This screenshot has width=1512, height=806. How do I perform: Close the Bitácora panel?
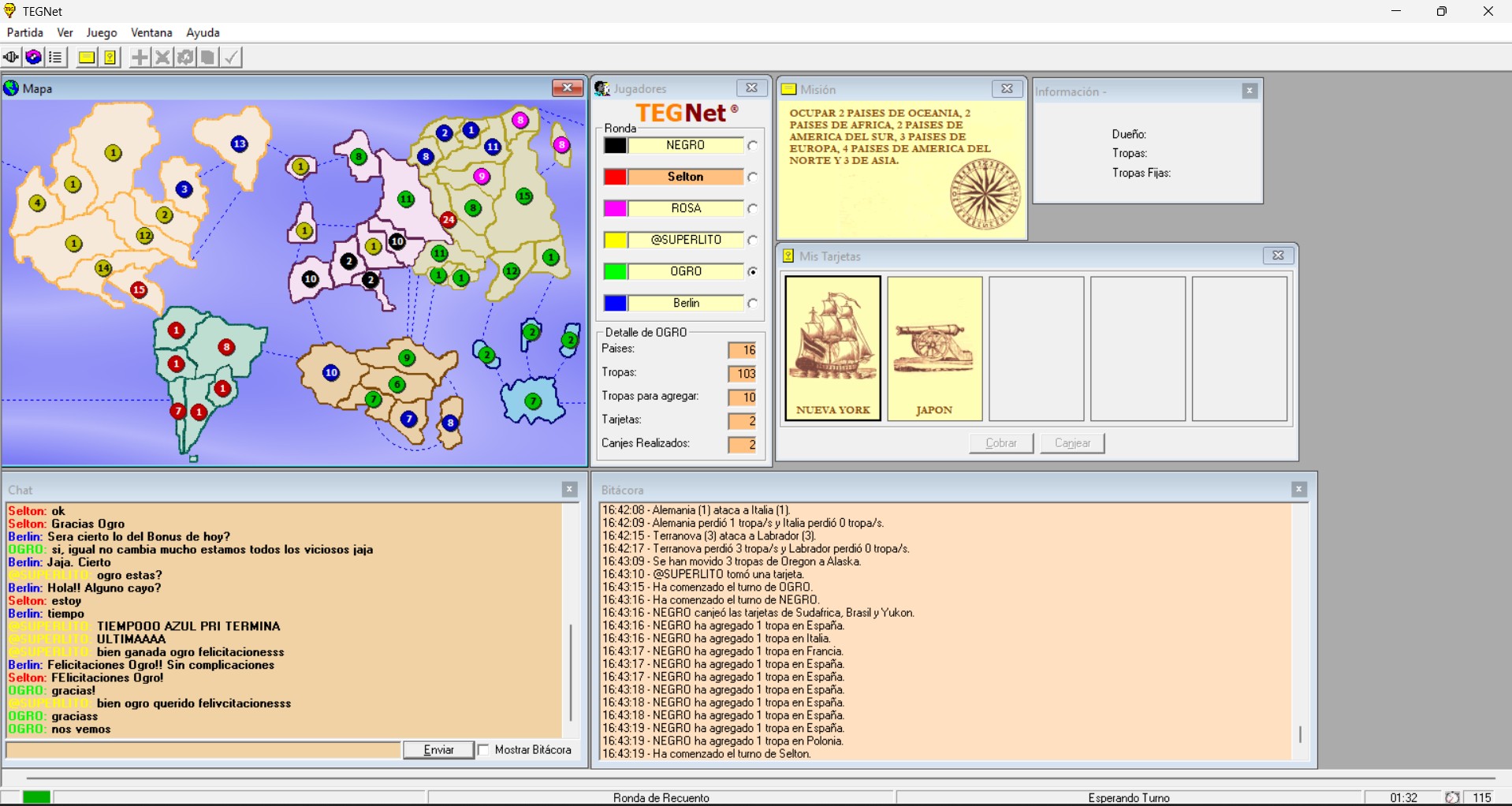click(x=1298, y=490)
